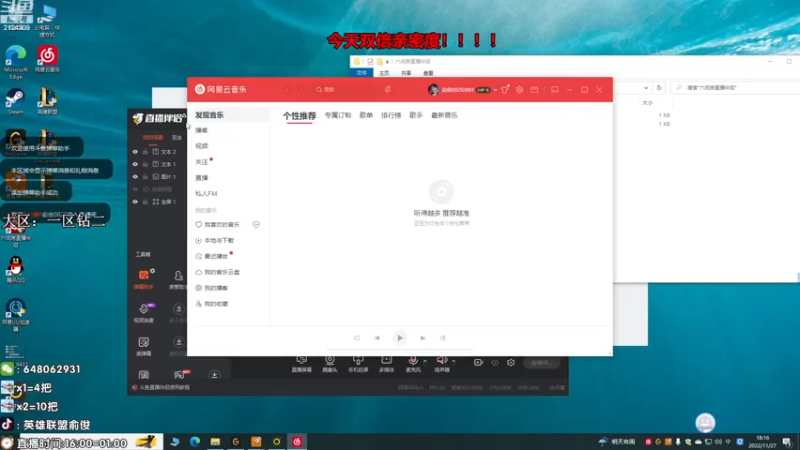Toggle the lock on 文本 2 layer

[145, 152]
